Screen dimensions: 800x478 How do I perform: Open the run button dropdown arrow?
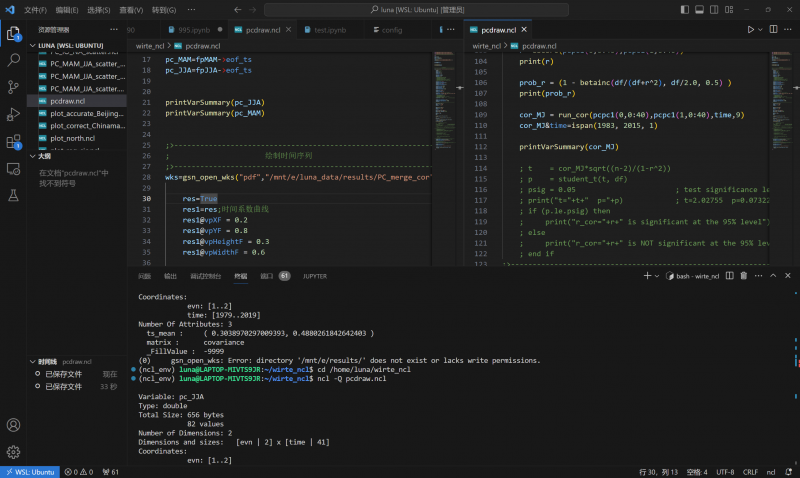click(762, 30)
